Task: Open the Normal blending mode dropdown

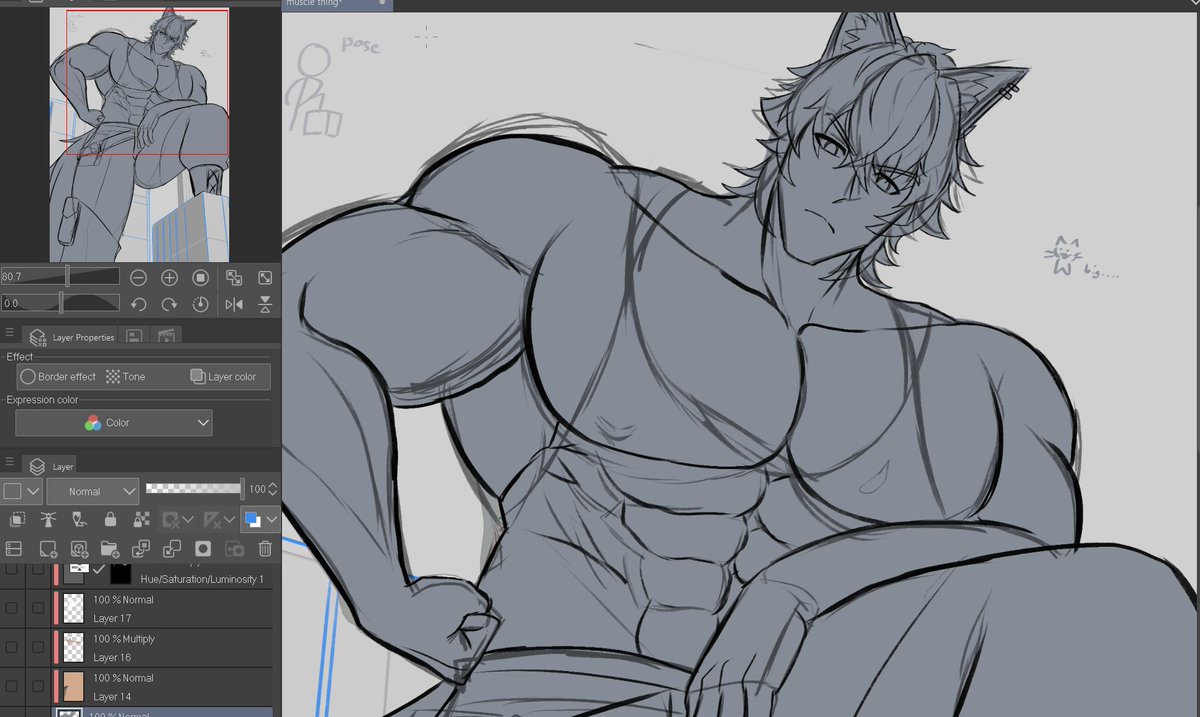Action: click(x=92, y=490)
